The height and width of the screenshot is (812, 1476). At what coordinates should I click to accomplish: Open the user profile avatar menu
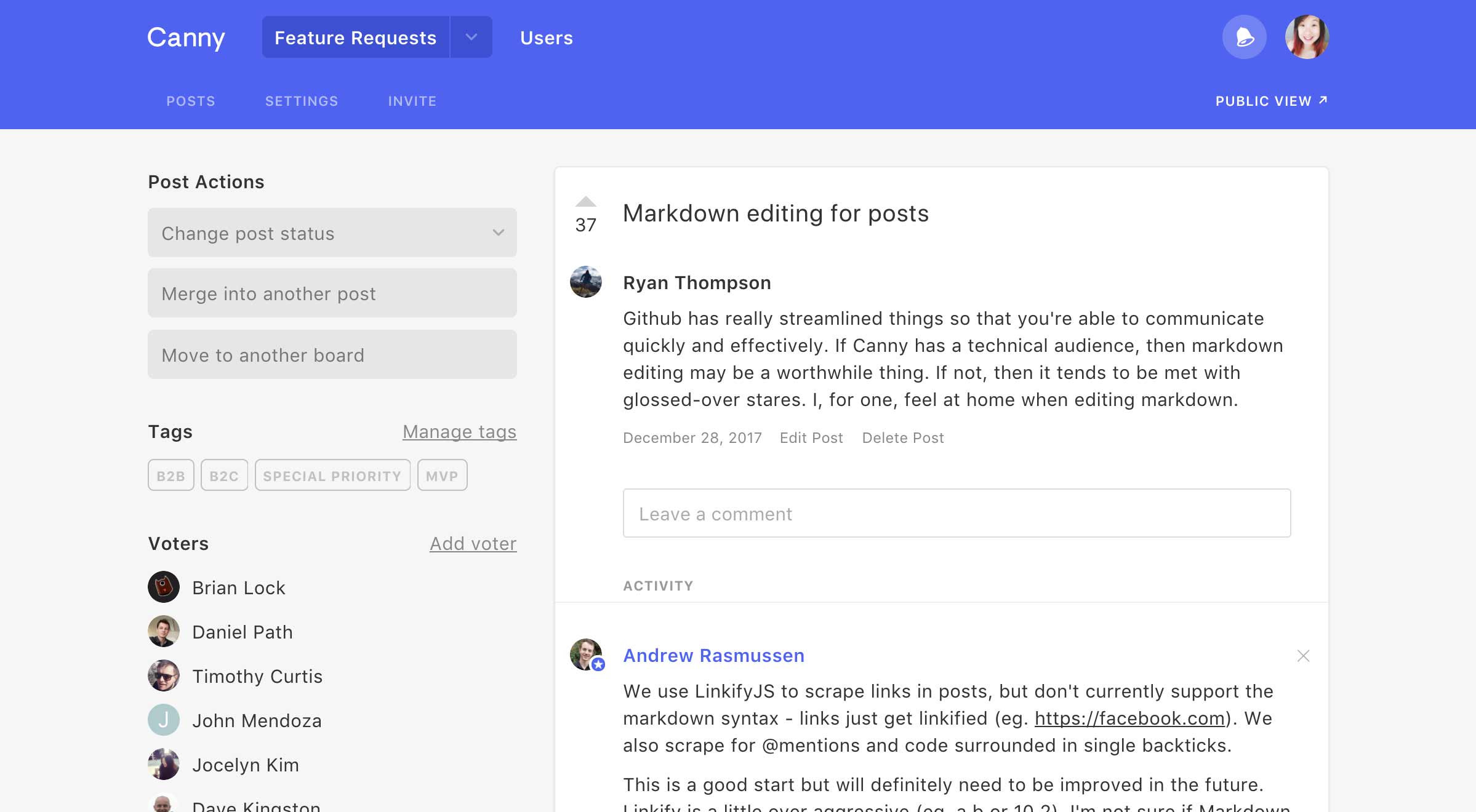click(x=1307, y=38)
